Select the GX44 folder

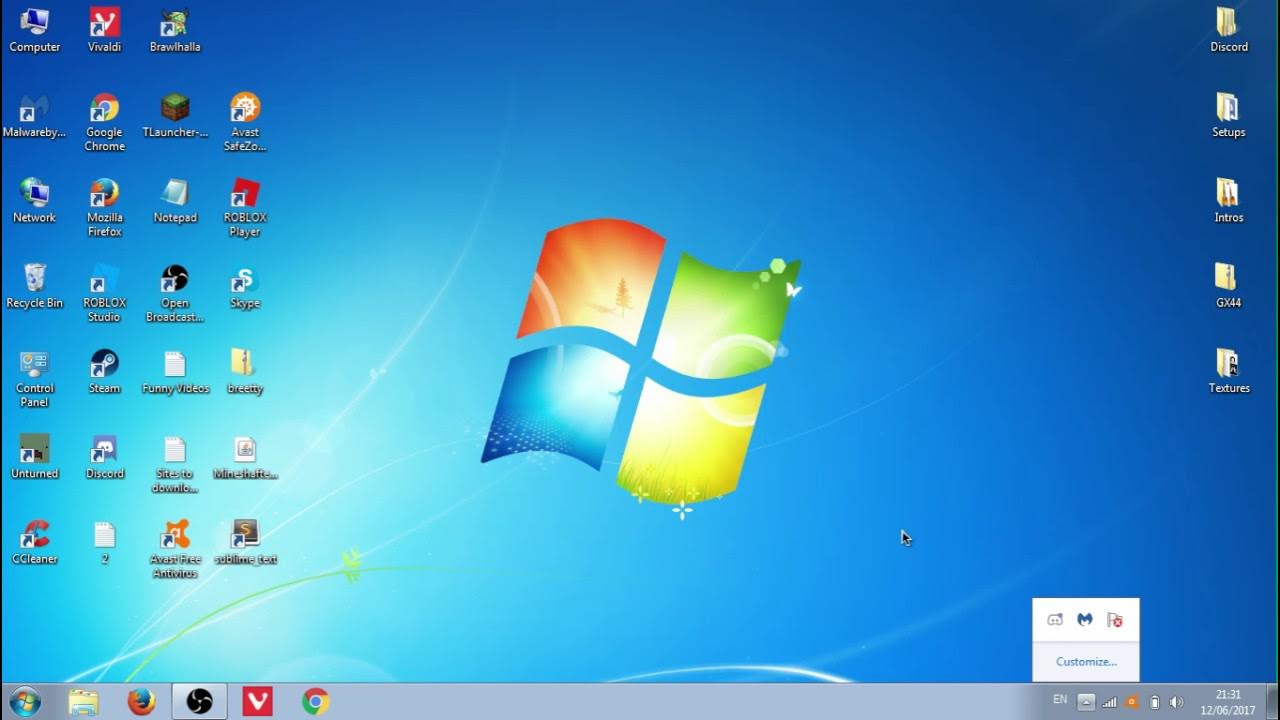[x=1228, y=286]
